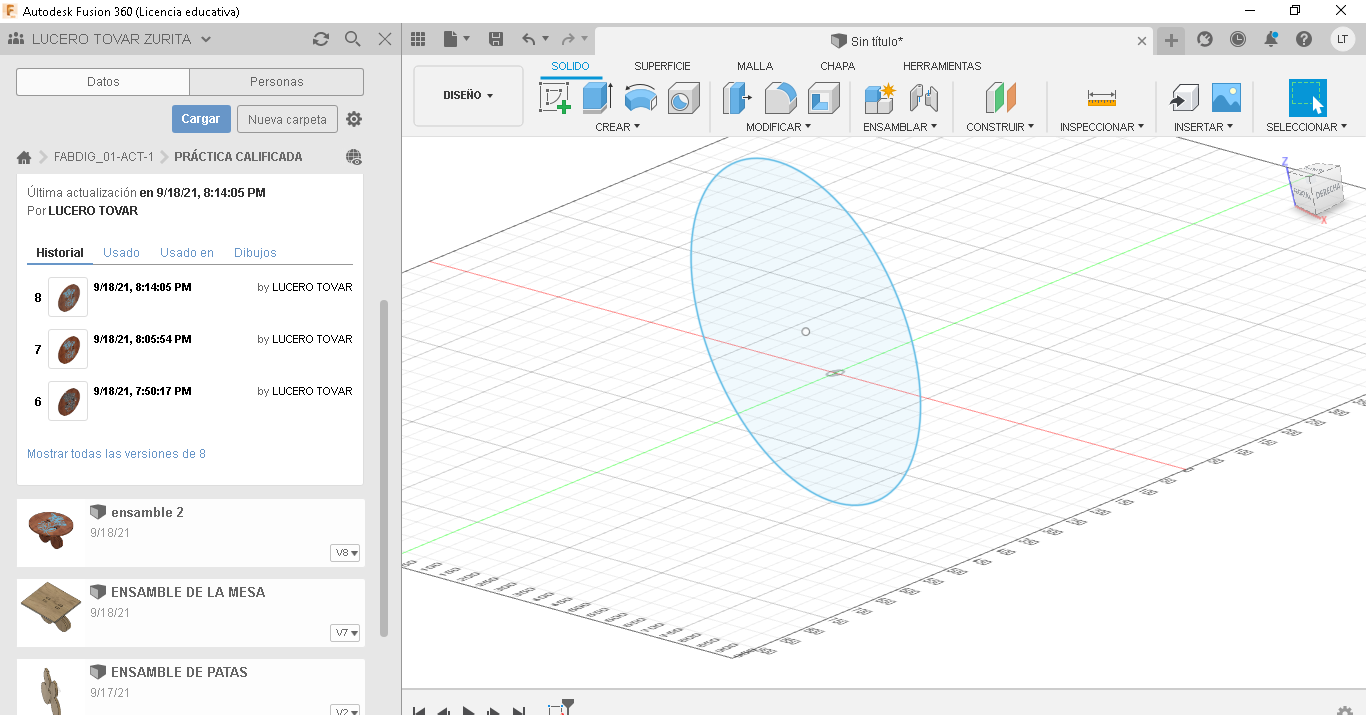Image resolution: width=1366 pixels, height=715 pixels.
Task: Click the Insert Derive icon
Action: click(x=1184, y=98)
